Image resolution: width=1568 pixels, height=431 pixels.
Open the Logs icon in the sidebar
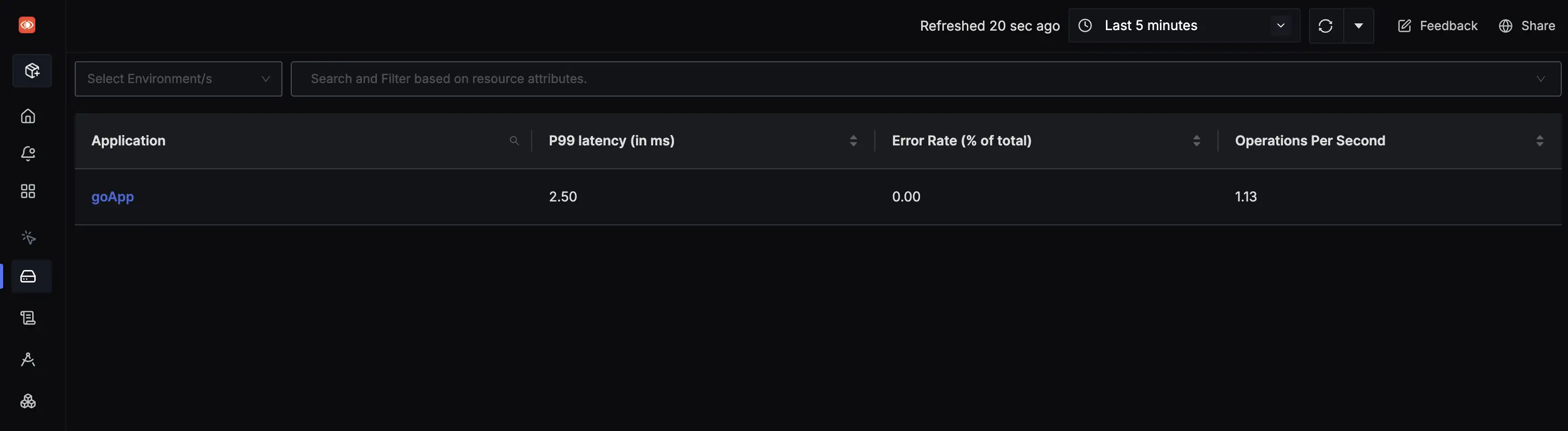[28, 317]
